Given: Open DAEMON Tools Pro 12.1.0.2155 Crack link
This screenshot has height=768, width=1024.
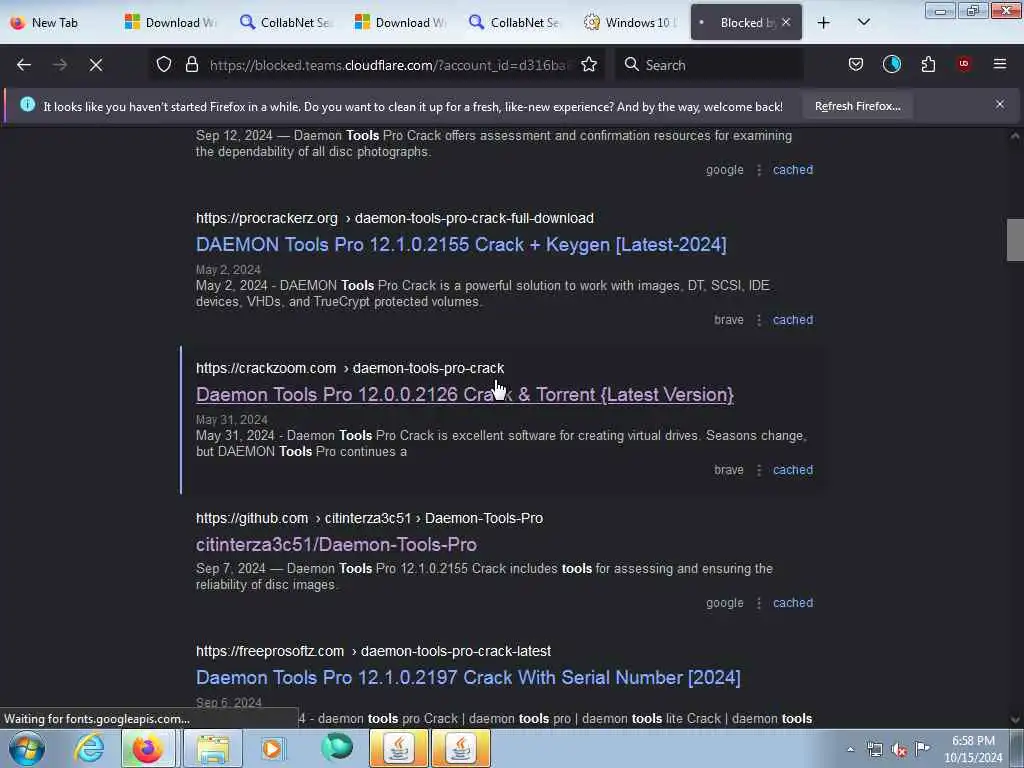Looking at the screenshot, I should pos(461,245).
